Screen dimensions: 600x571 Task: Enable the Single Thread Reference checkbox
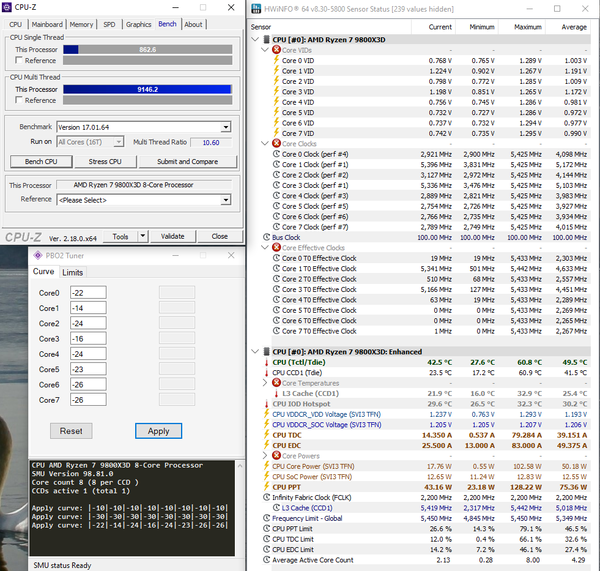coord(19,60)
